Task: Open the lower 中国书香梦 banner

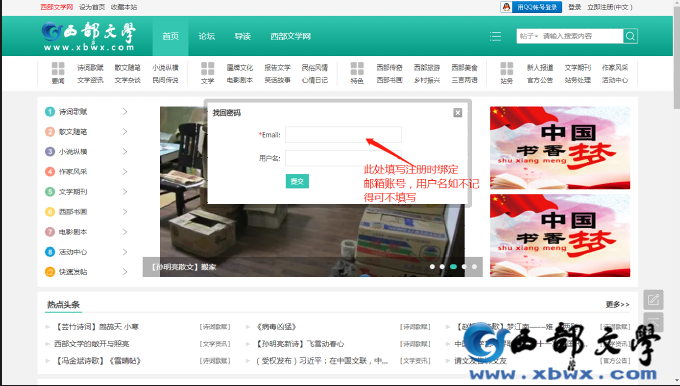Action: [x=560, y=236]
